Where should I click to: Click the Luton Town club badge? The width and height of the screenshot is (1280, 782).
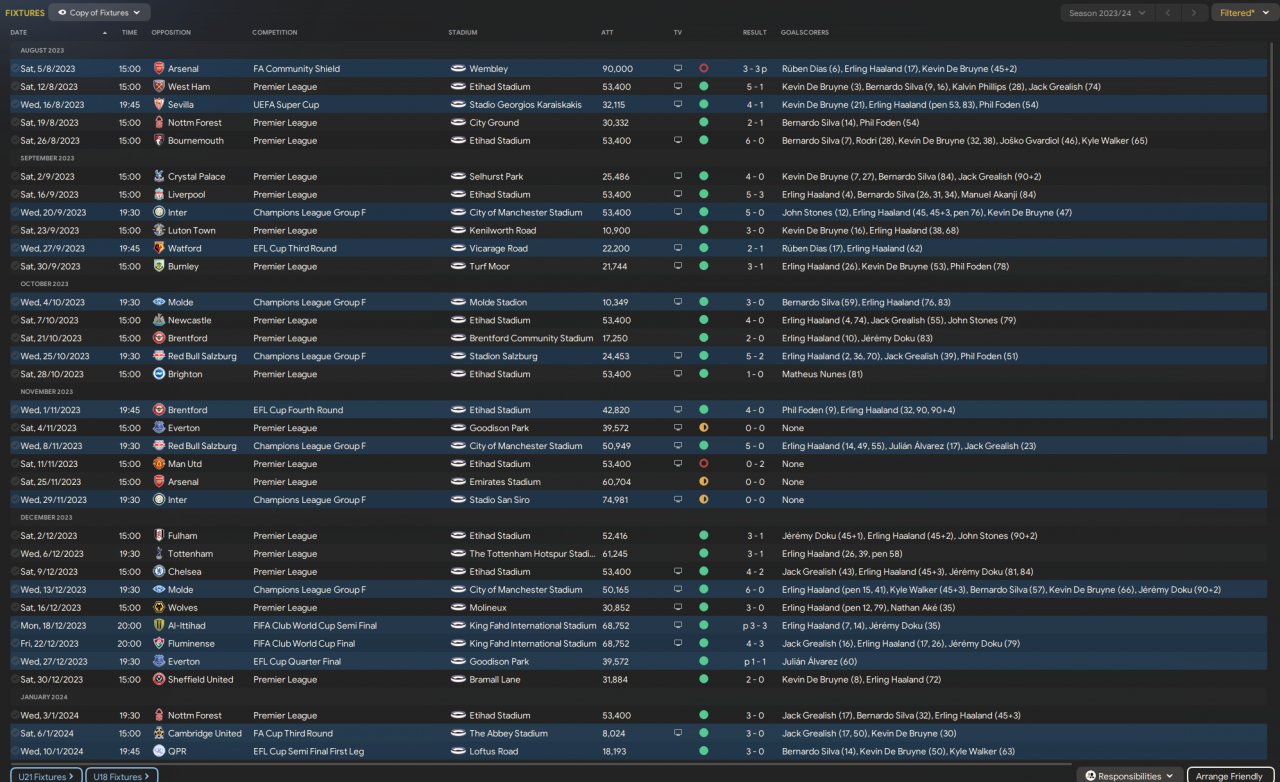click(159, 231)
